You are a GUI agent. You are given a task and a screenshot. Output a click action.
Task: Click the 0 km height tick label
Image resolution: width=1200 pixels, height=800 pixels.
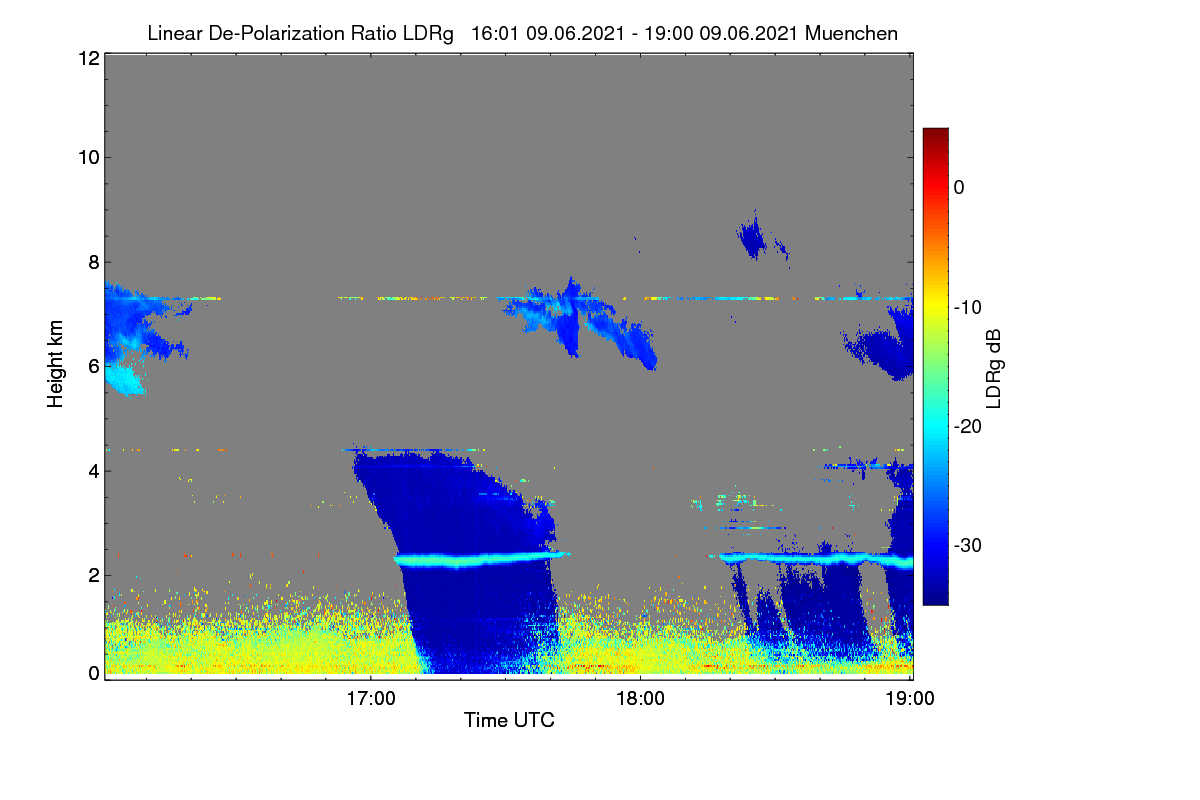pos(93,673)
